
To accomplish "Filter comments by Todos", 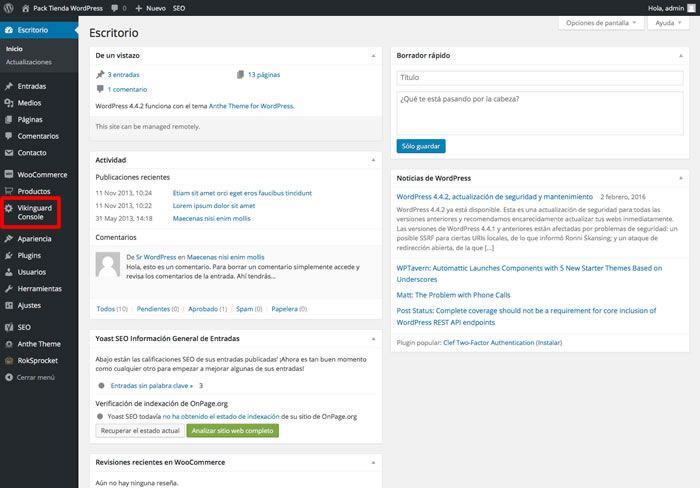I will (106, 309).
